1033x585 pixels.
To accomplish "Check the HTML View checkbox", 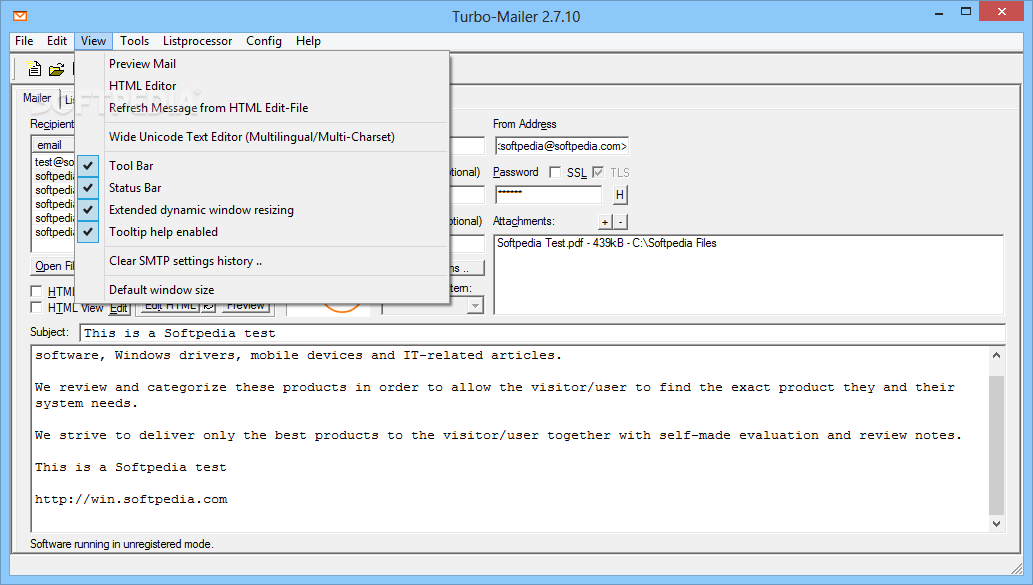I will (36, 308).
